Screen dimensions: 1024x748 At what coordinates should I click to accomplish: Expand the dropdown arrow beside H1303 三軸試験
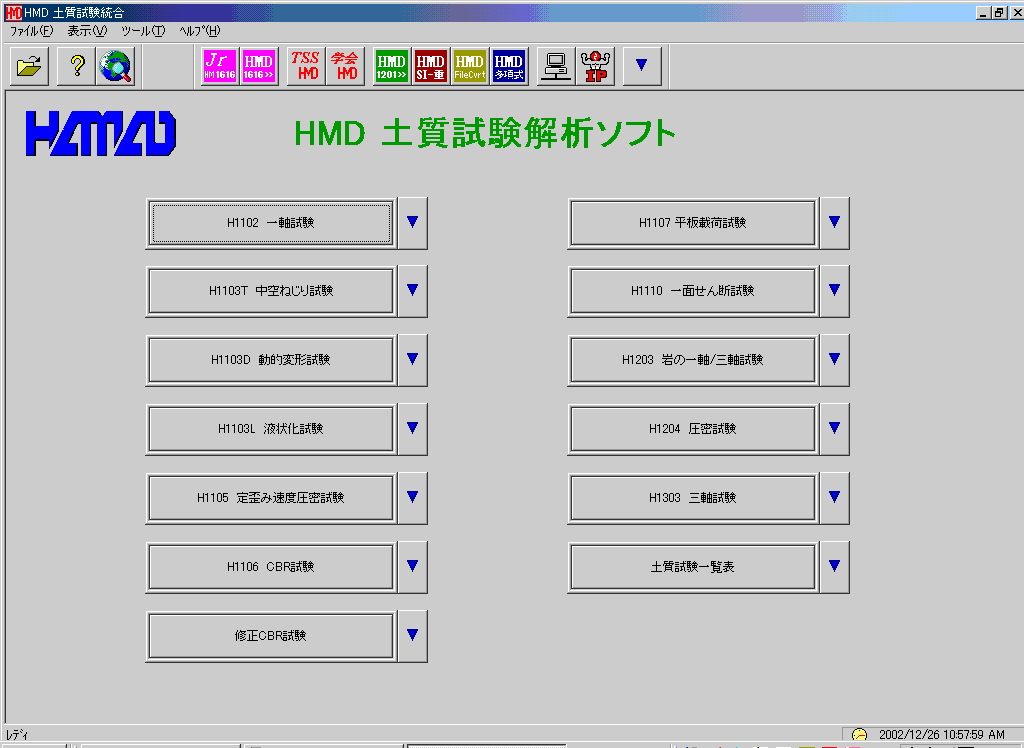tap(835, 498)
